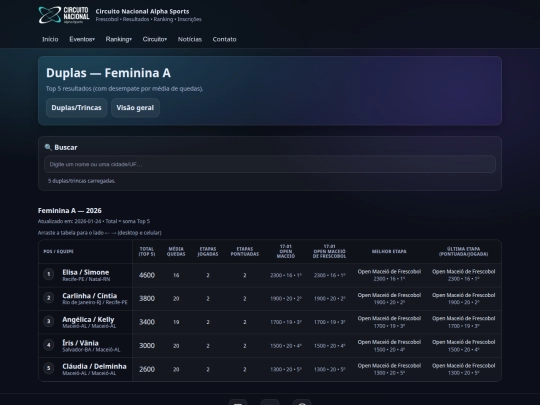Click the Duplas/Trincas button
Image resolution: width=540 pixels, height=405 pixels.
coord(76,108)
